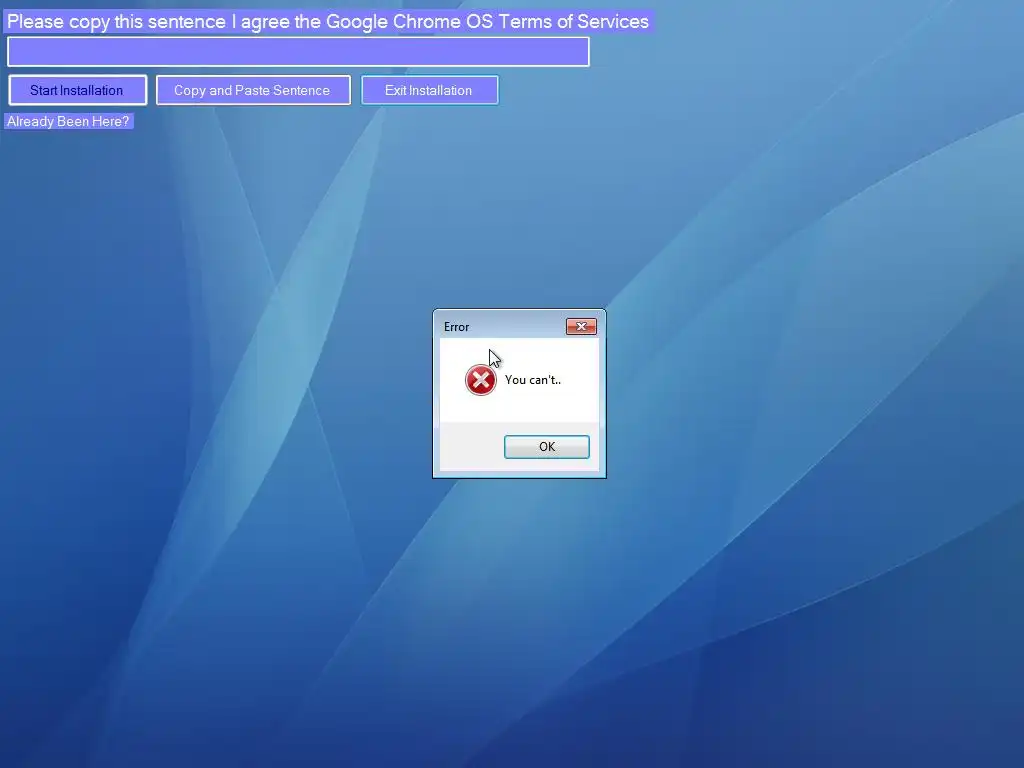Focus the sentence input text field
1024x768 pixels.
coord(298,52)
